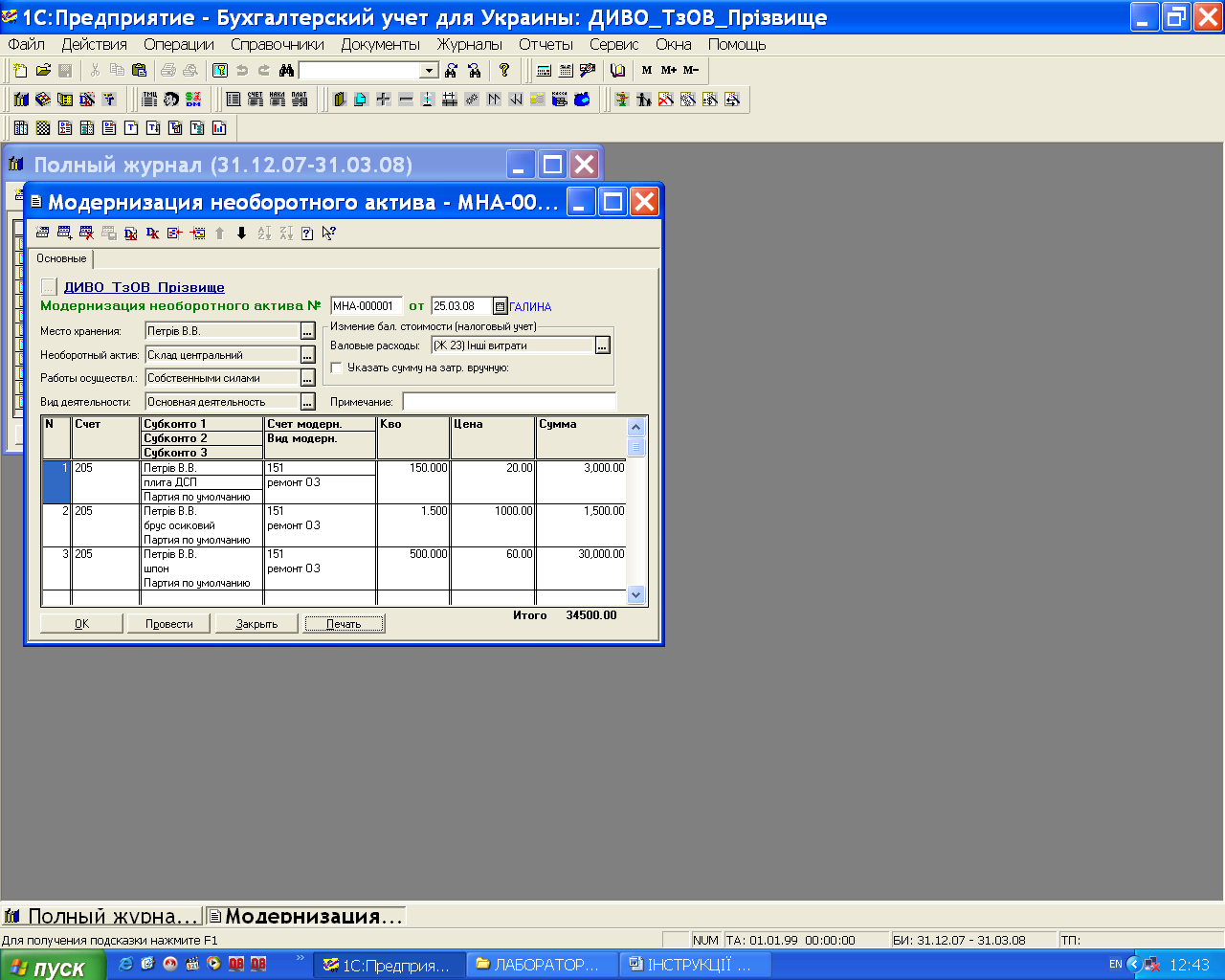Select the Основные tab
This screenshot has width=1225, height=980.
tap(61, 258)
